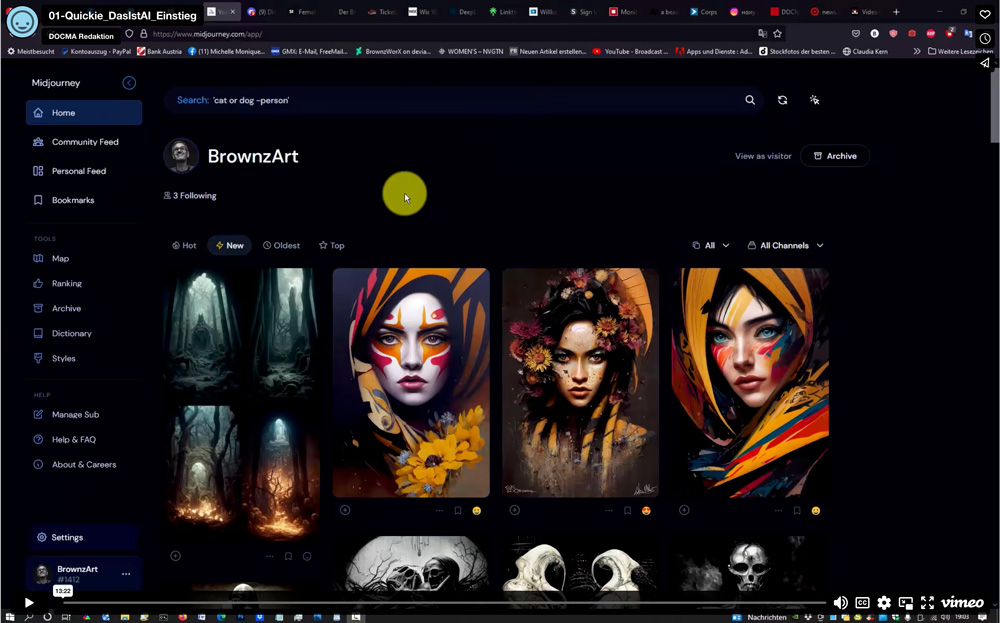
Task: Collapse the Midjourney sidebar with the chevron
Action: point(129,83)
